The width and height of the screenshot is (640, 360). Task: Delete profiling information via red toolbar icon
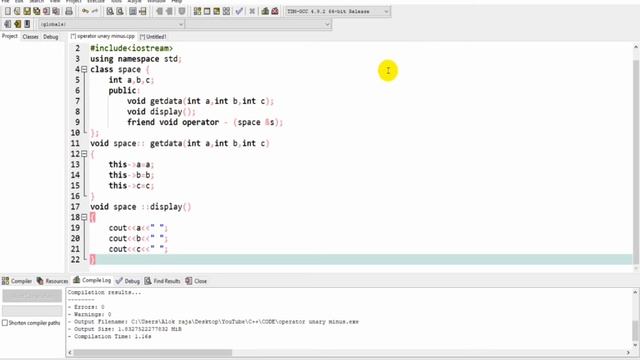pyautogui.click(x=275, y=11)
